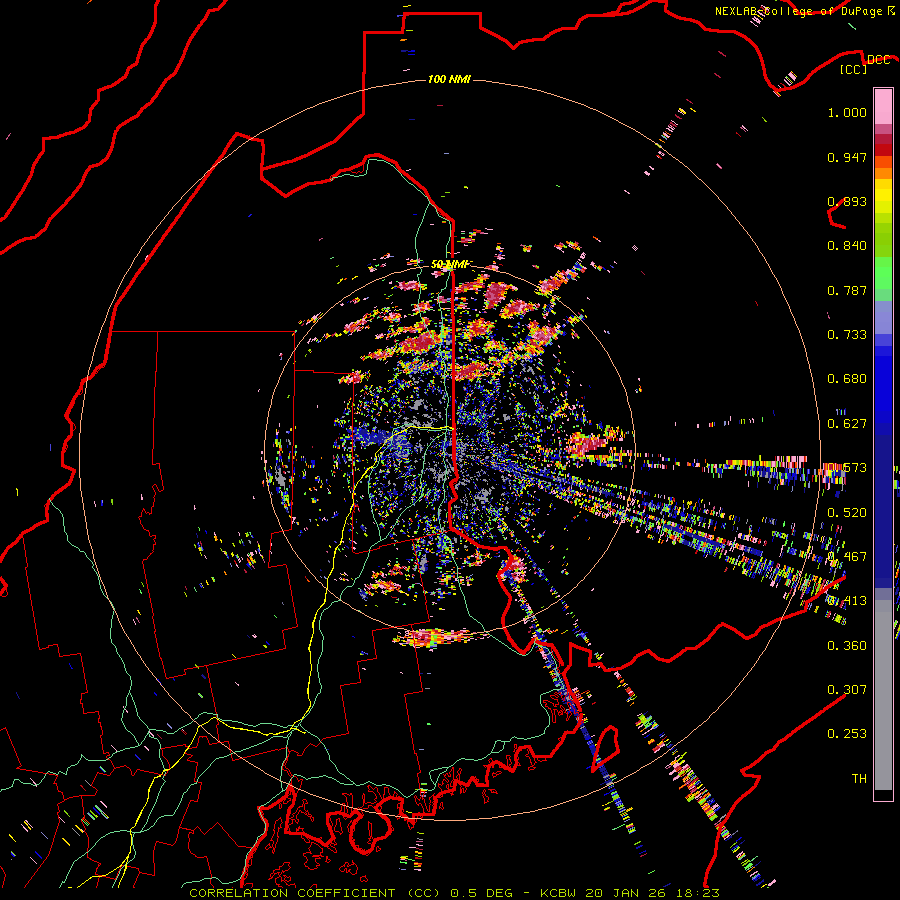900x900 pixels.
Task: Click the 0.840 scale value
Action: [x=847, y=246]
